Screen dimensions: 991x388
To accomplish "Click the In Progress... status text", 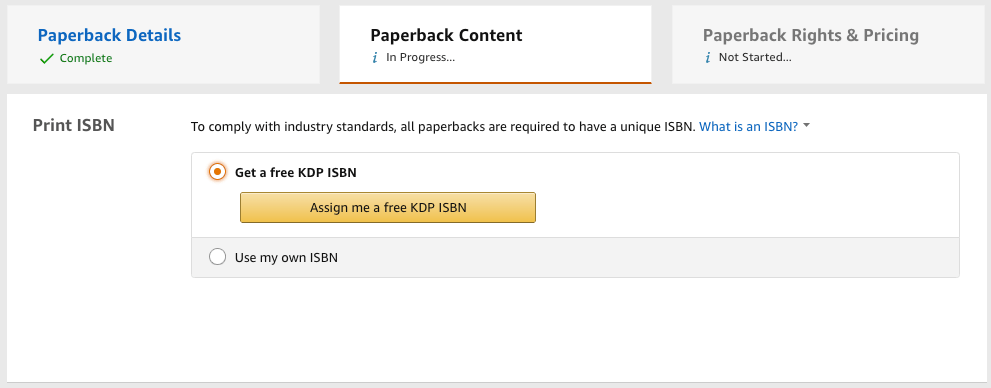I will click(421, 58).
